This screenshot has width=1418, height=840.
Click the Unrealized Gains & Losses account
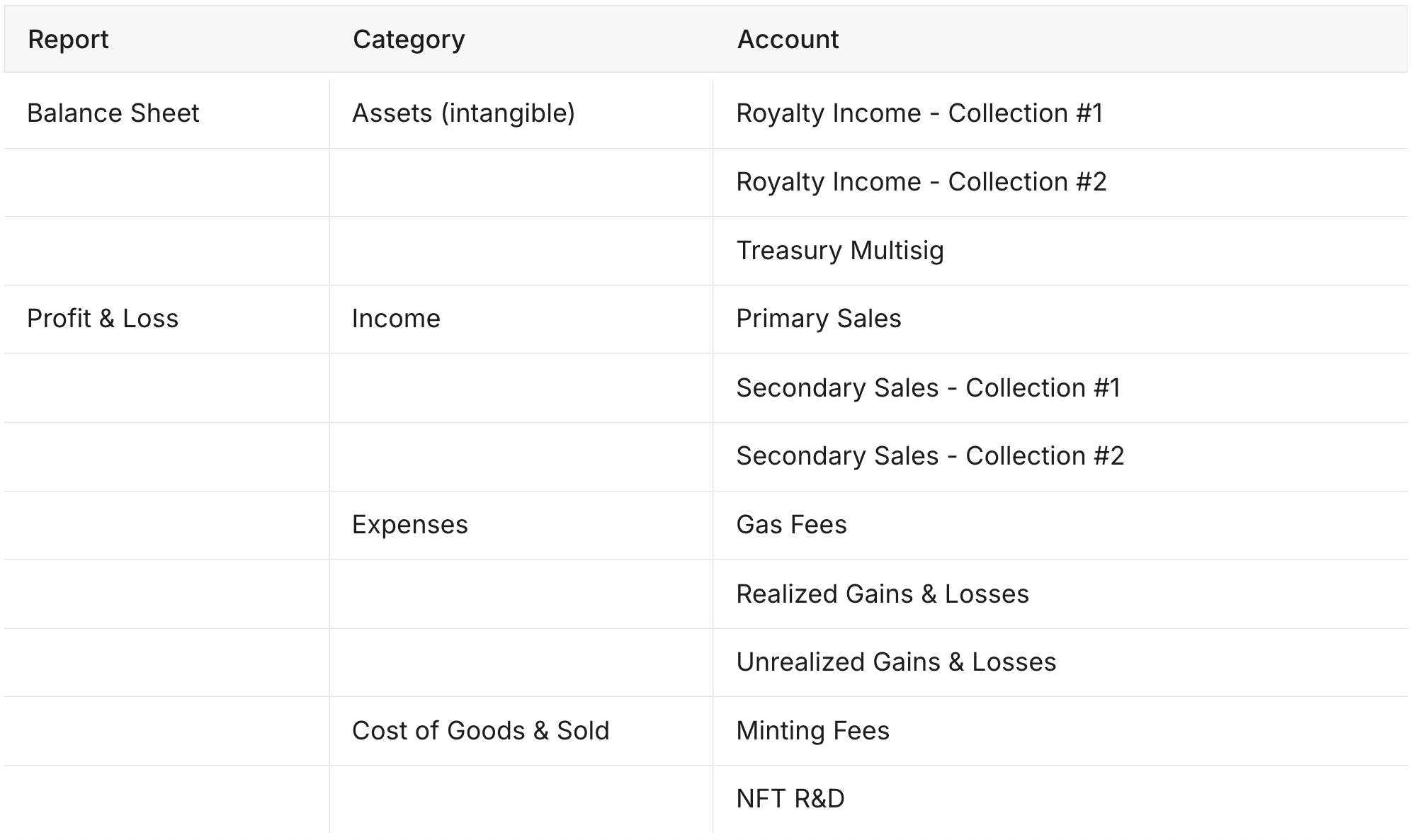895,662
